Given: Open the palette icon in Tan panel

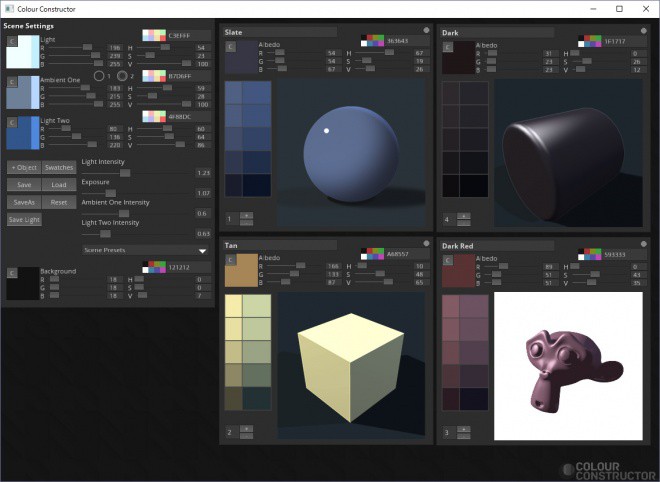Looking at the screenshot, I should 372,254.
